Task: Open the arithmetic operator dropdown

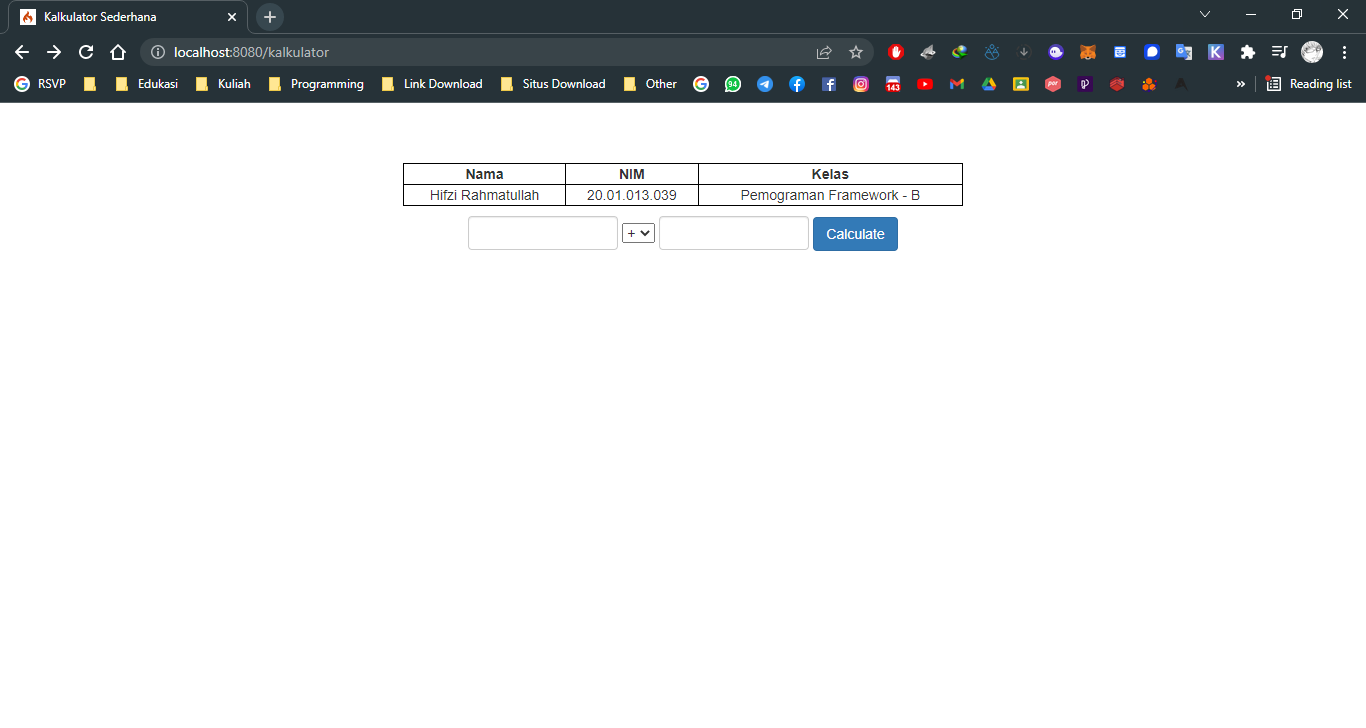Action: tap(638, 232)
